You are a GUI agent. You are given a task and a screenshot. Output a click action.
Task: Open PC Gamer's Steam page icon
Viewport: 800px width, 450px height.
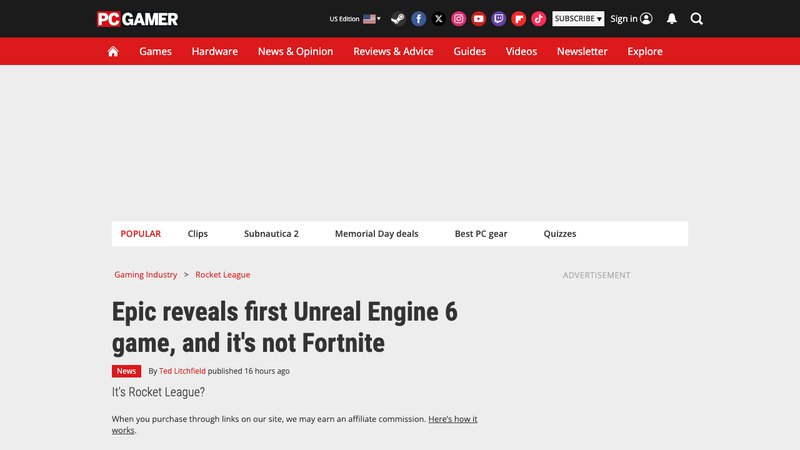(398, 19)
